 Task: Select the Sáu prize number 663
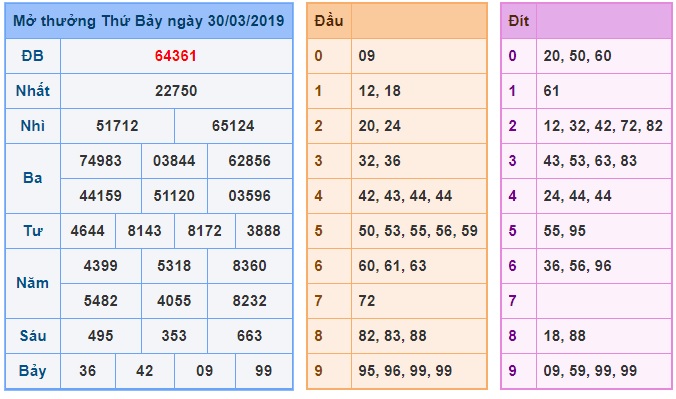(250, 336)
